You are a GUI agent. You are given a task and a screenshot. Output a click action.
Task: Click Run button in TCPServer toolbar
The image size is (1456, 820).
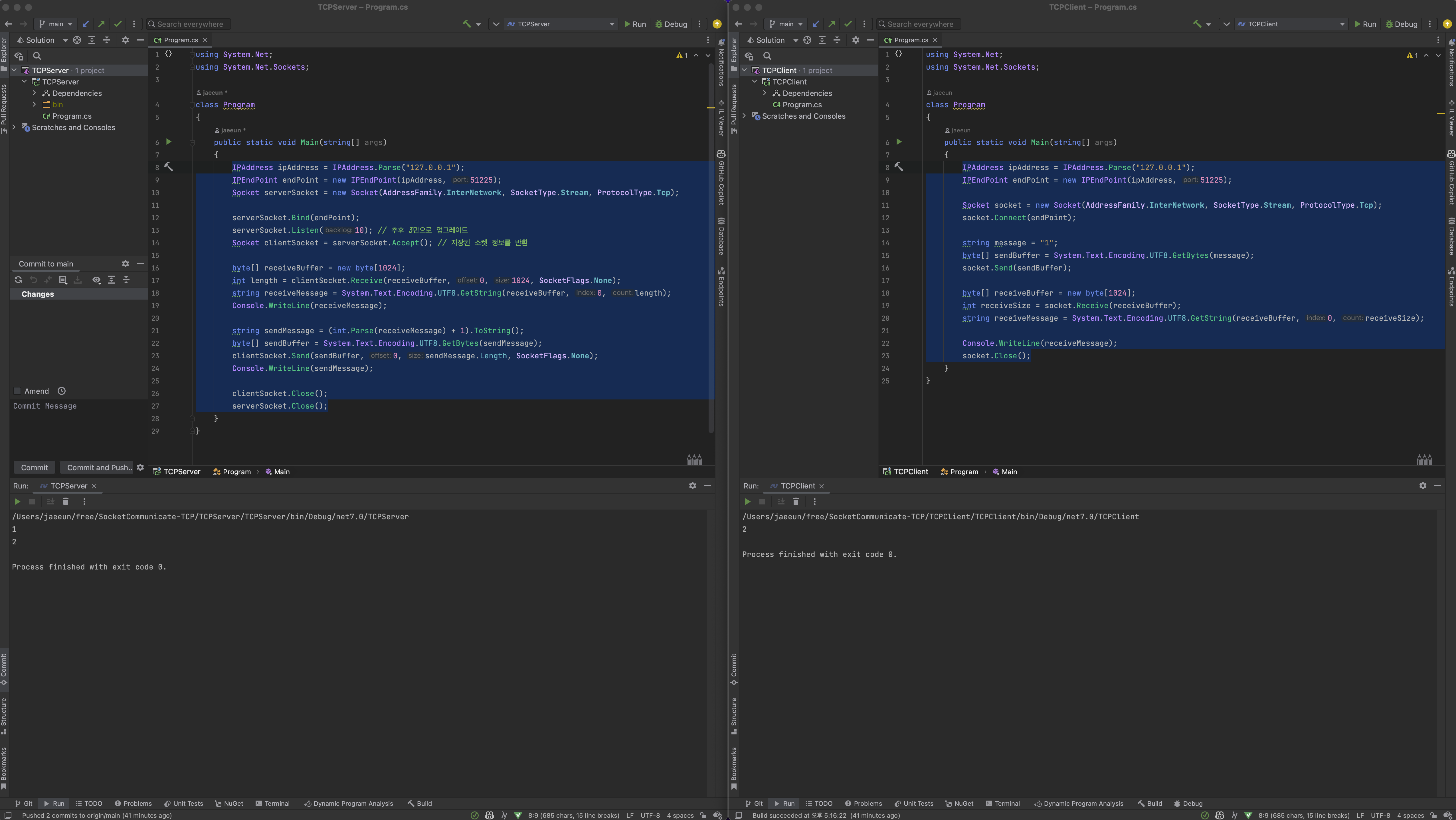635,24
